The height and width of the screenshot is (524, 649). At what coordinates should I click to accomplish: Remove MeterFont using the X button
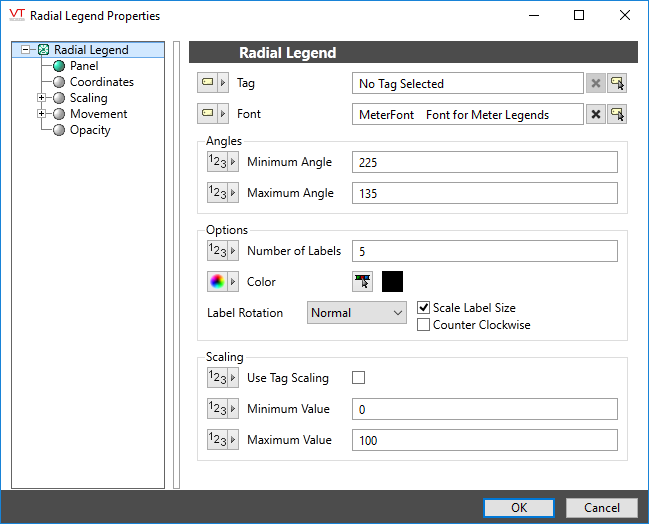click(x=596, y=115)
